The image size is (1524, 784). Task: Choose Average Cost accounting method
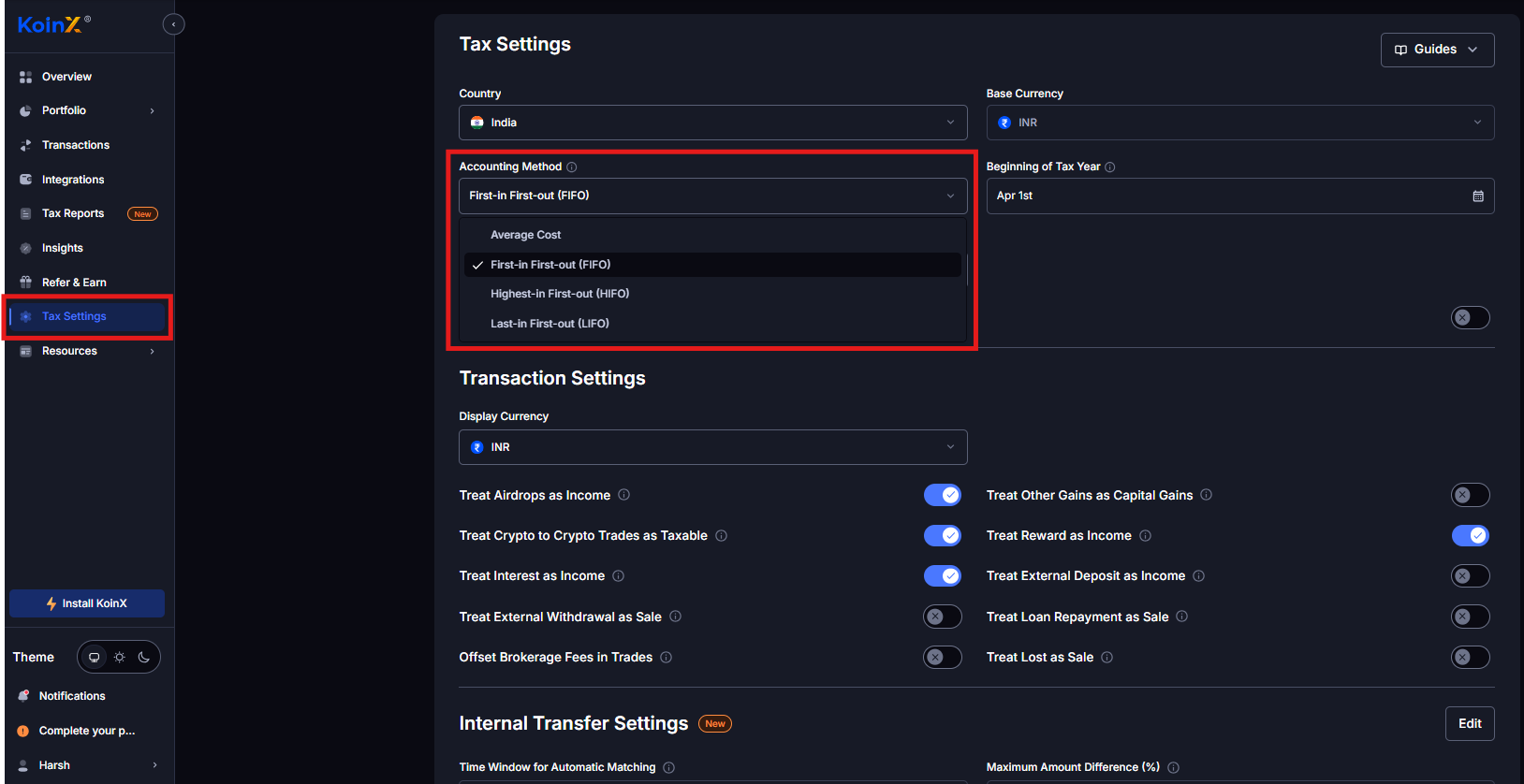pos(712,235)
